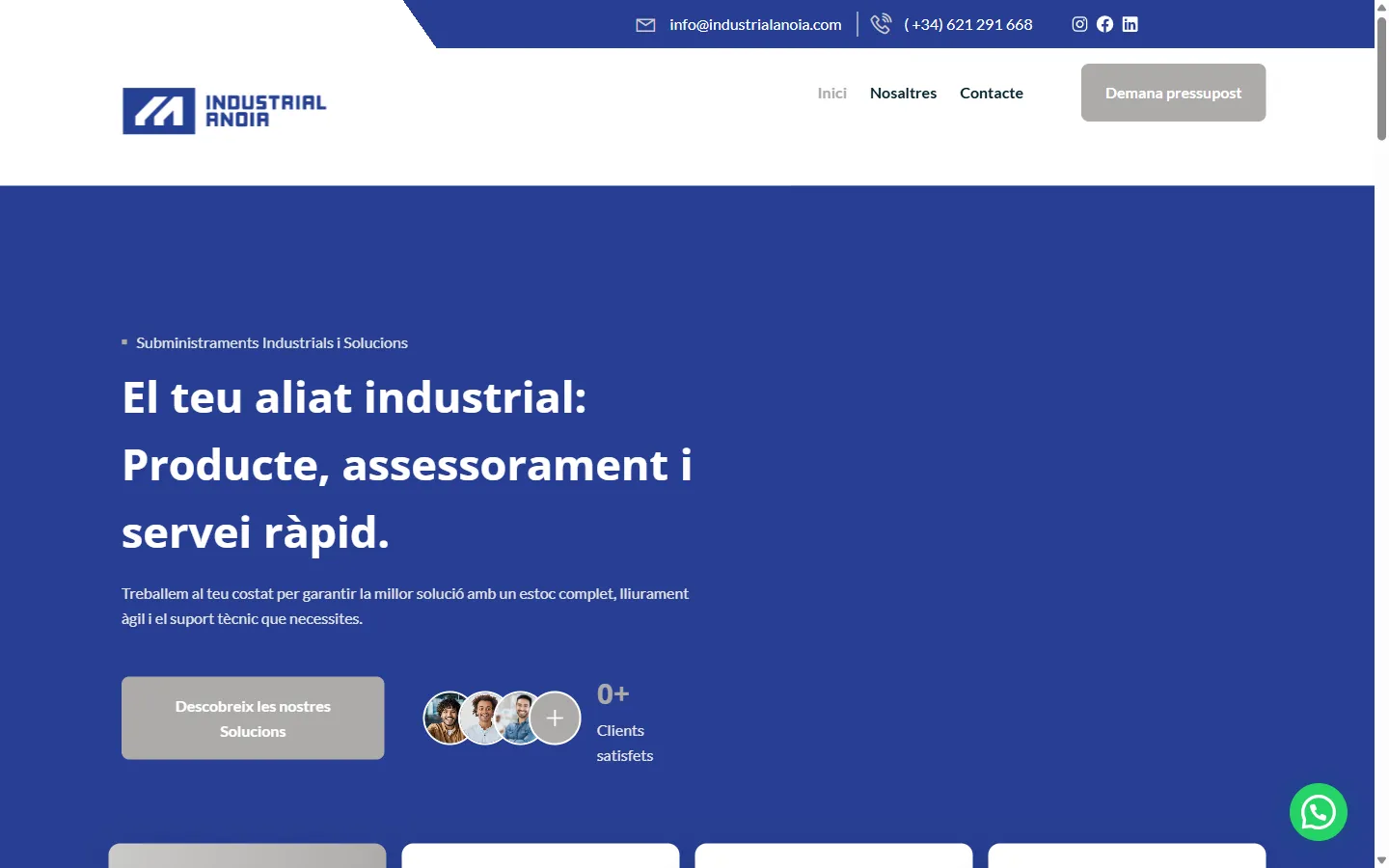Open the Instagram profile icon
The width and height of the screenshot is (1389, 868).
pos(1079,24)
